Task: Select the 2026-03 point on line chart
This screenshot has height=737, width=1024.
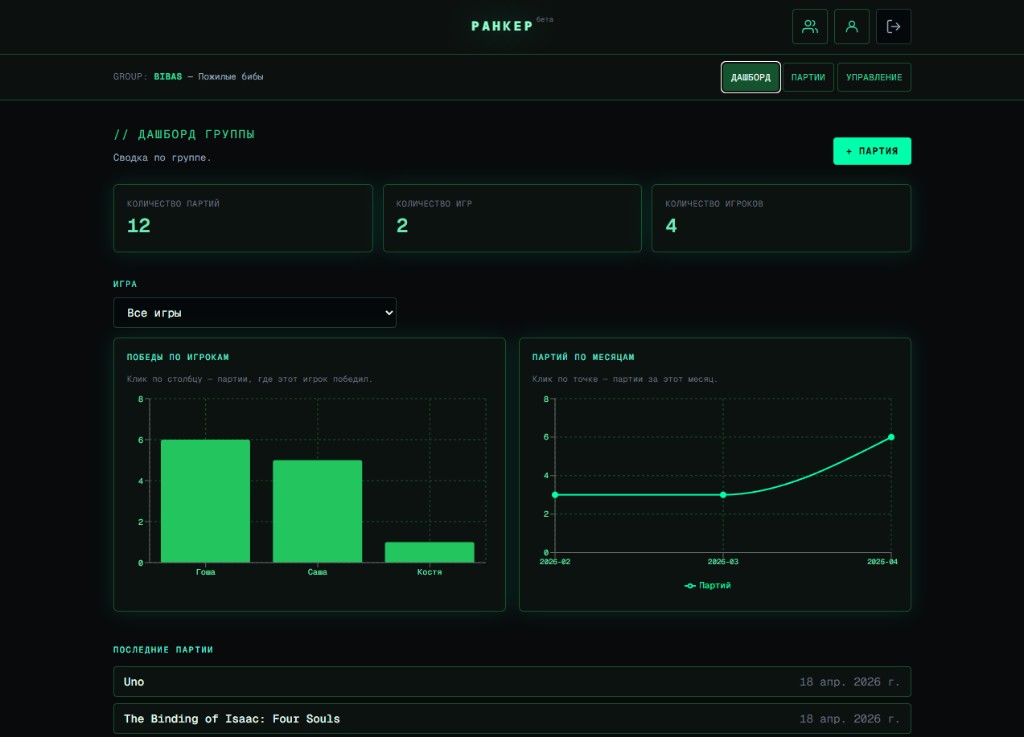Action: click(723, 495)
